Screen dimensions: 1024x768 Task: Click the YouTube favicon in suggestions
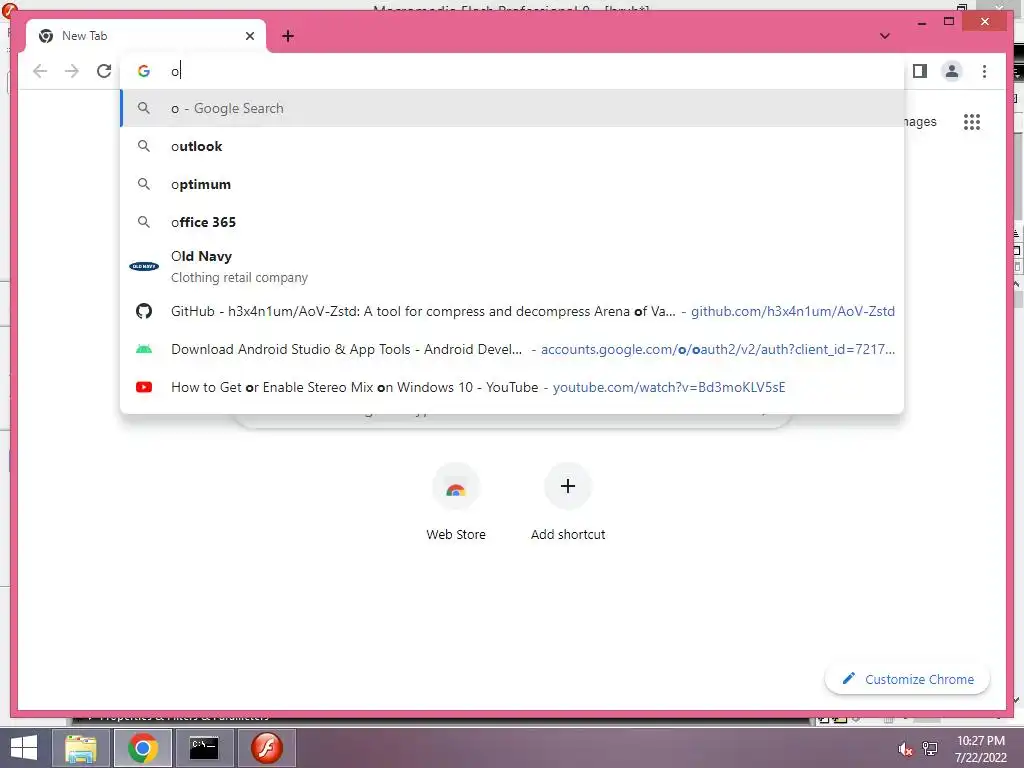144,387
